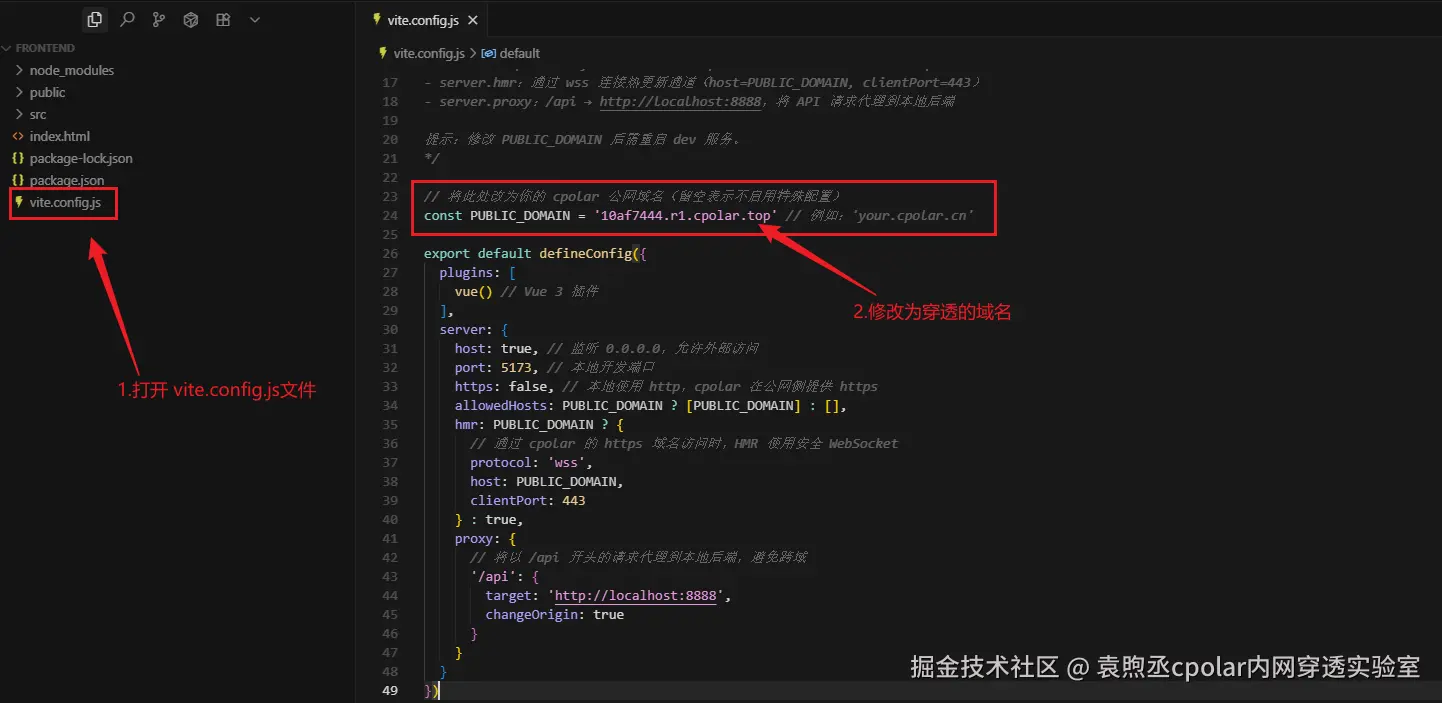Click the vue() plugin call on line 28
This screenshot has height=703, width=1442.
pos(474,291)
